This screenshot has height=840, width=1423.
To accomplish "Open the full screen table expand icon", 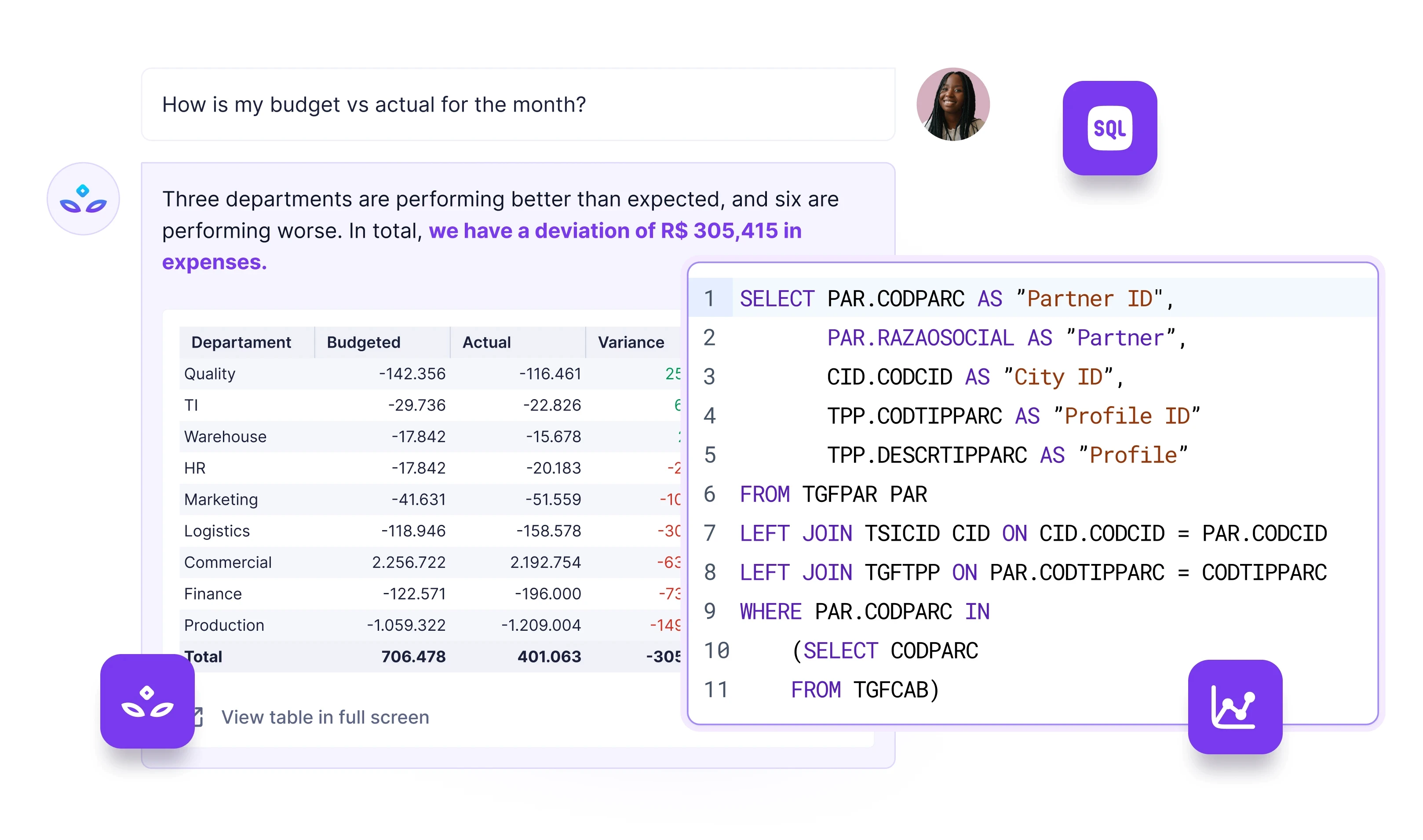I will 198,716.
